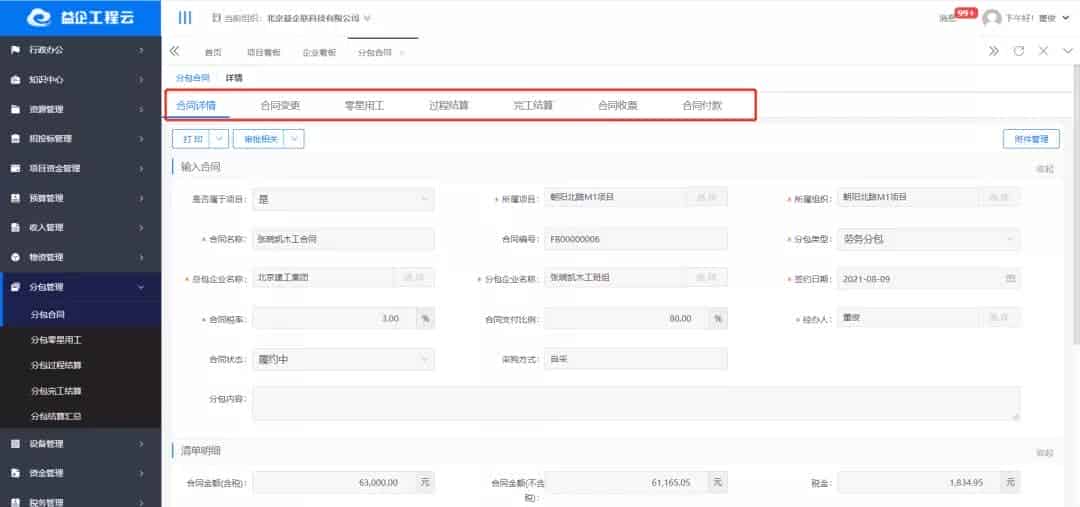Screen dimensions: 1080x507
Task: Expand the 知识中心 menu chevron
Action: 141,80
